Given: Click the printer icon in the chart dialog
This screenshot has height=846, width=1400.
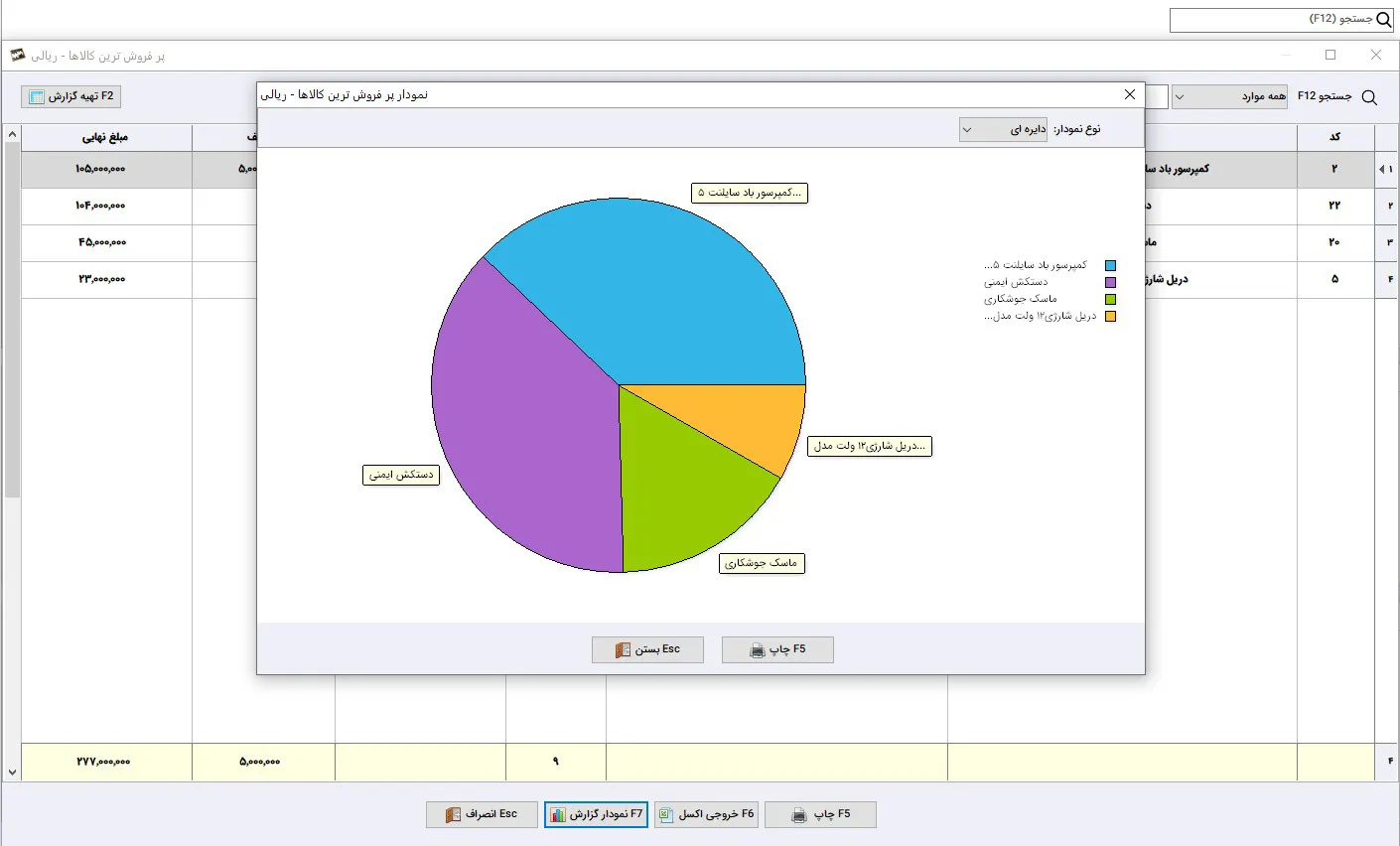Looking at the screenshot, I should tap(758, 650).
